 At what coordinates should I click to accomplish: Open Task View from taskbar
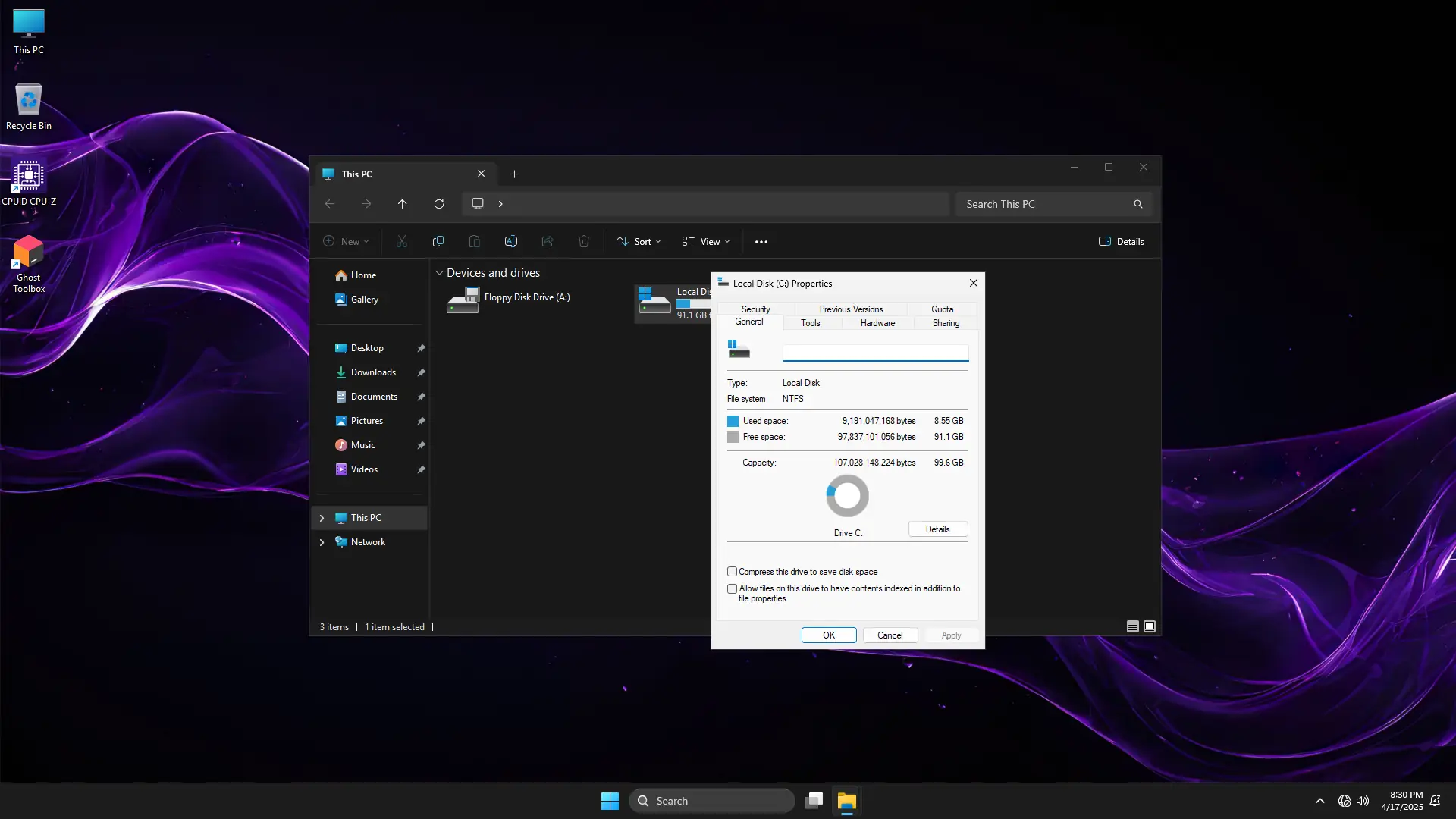point(814,801)
